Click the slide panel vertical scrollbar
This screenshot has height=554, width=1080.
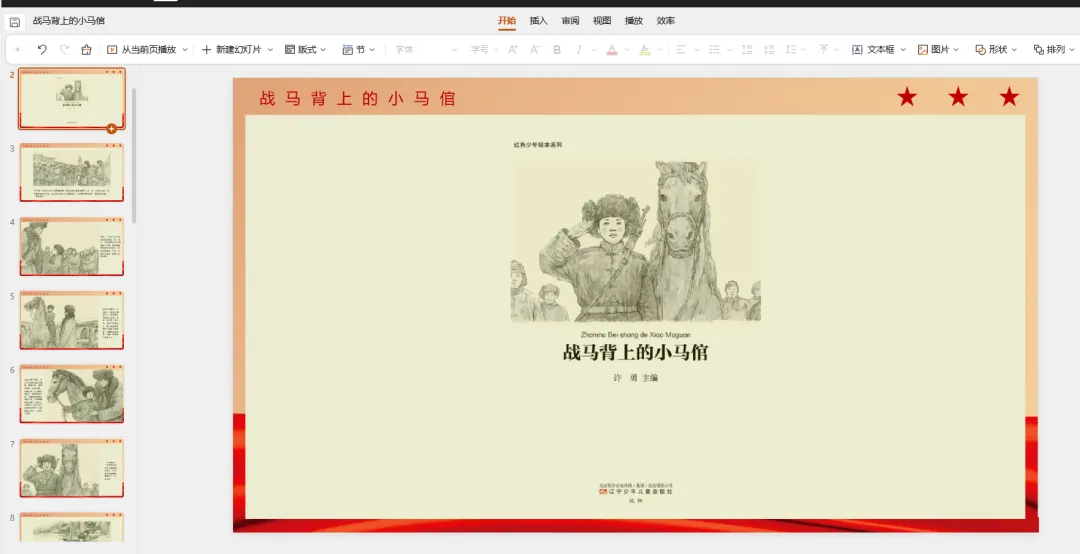(134, 156)
